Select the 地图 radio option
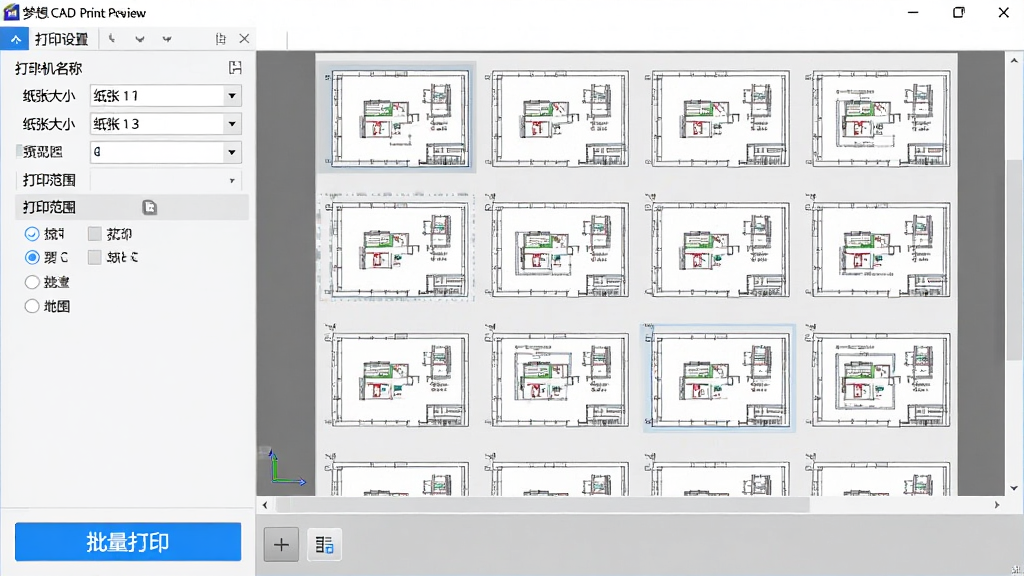This screenshot has height=576, width=1024. point(32,306)
